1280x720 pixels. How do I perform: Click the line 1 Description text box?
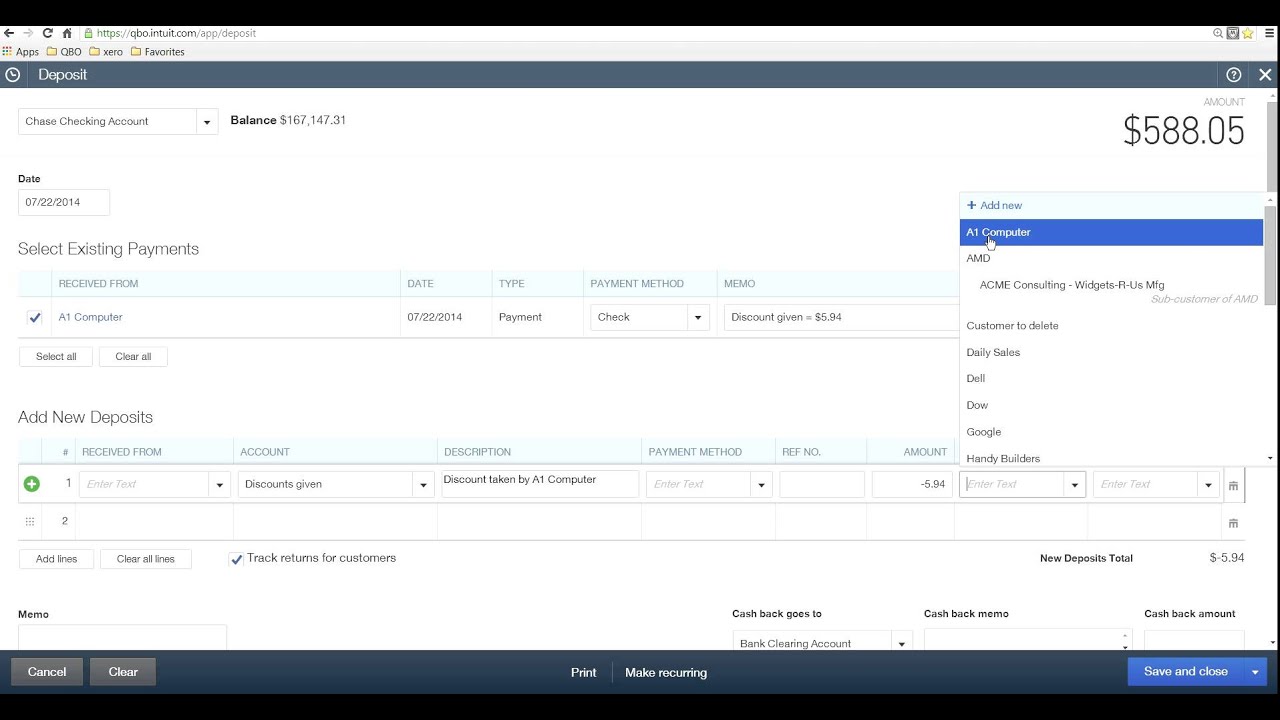[x=540, y=484]
